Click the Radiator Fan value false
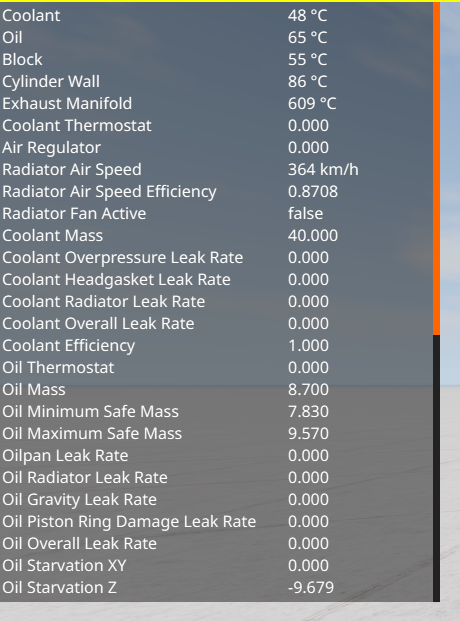Image resolution: width=460 pixels, height=621 pixels. pos(305,213)
